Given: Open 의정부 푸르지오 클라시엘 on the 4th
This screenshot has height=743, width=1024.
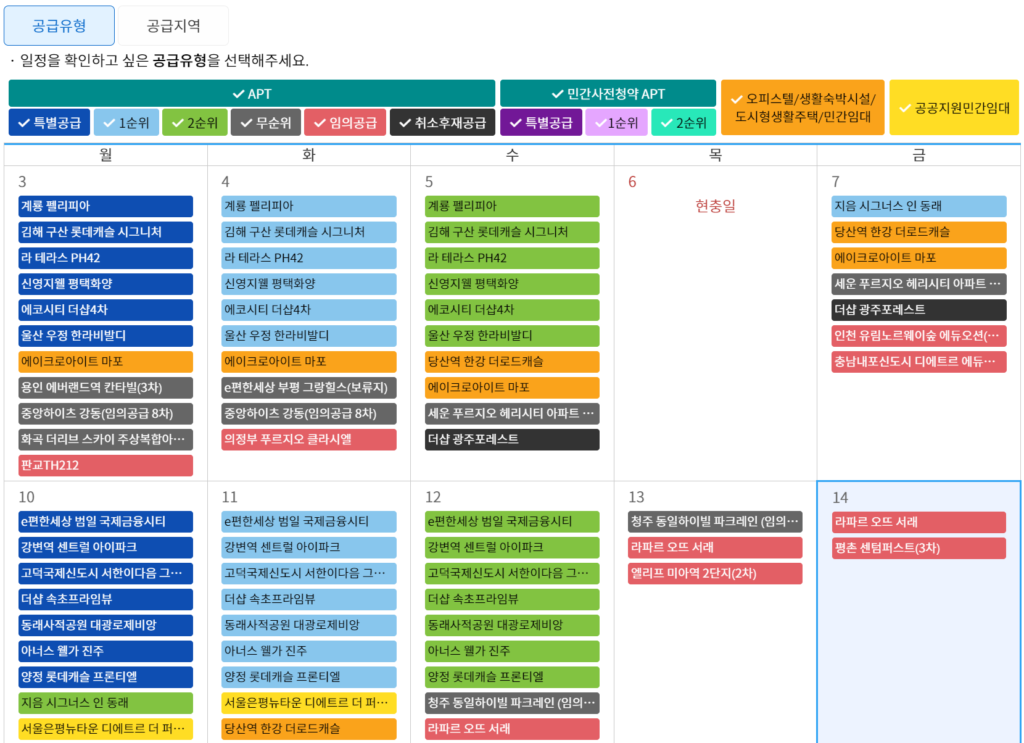Looking at the screenshot, I should coord(309,439).
